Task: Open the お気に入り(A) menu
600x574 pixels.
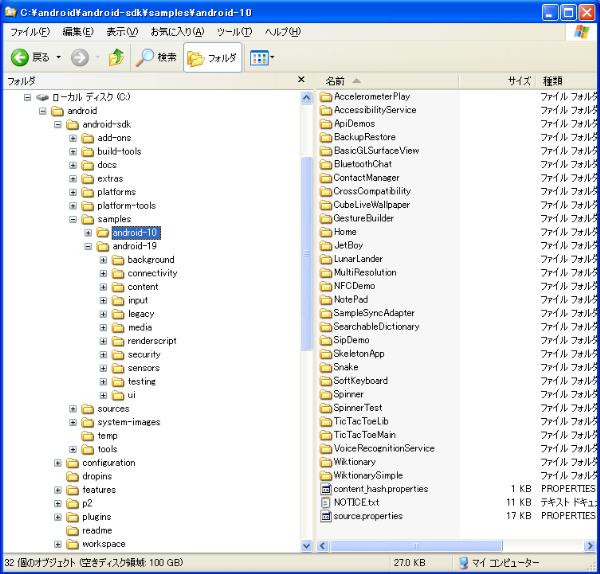Action: tap(178, 32)
